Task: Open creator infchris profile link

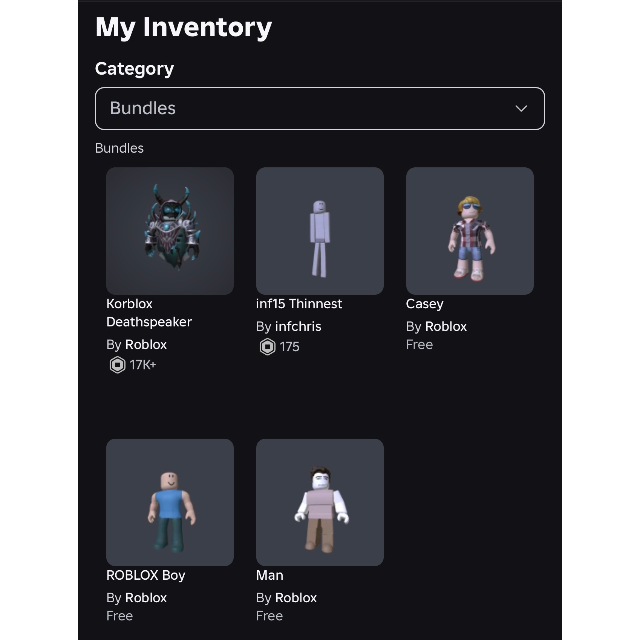Action: pos(298,327)
